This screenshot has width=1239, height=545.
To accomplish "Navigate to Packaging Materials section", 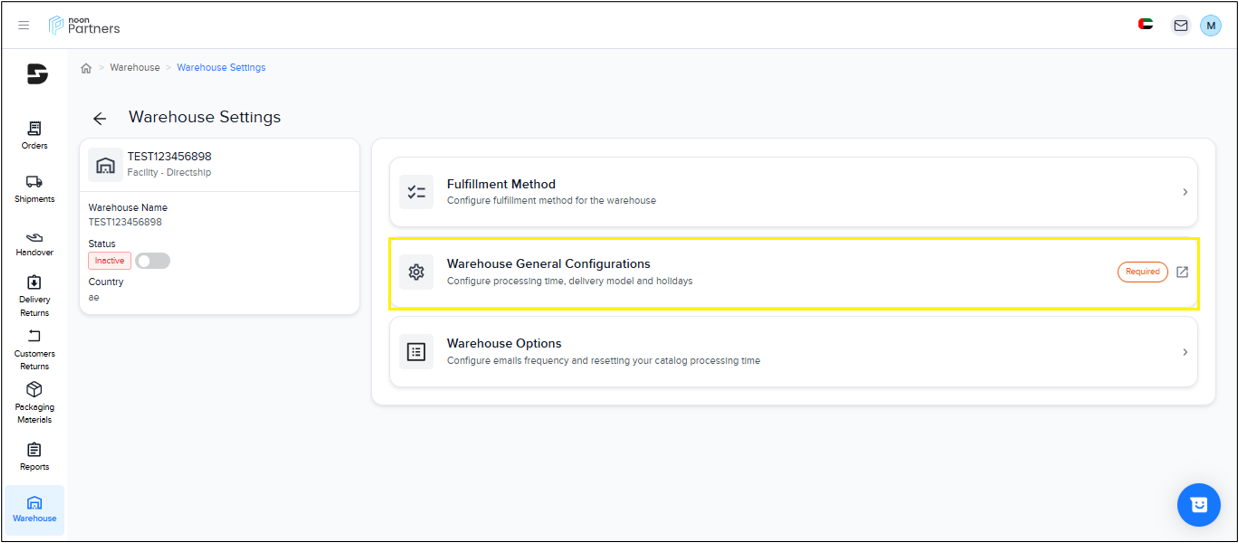I will click(x=34, y=402).
